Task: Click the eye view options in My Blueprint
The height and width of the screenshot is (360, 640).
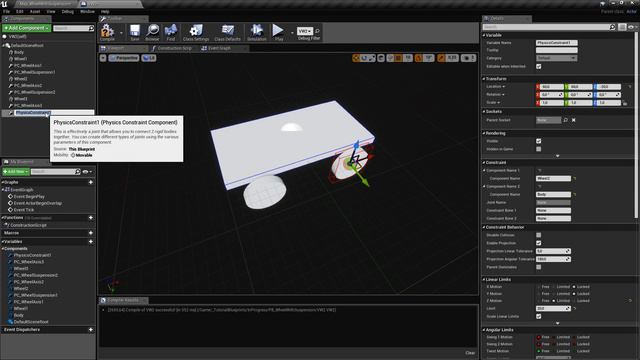Action: 87,172
